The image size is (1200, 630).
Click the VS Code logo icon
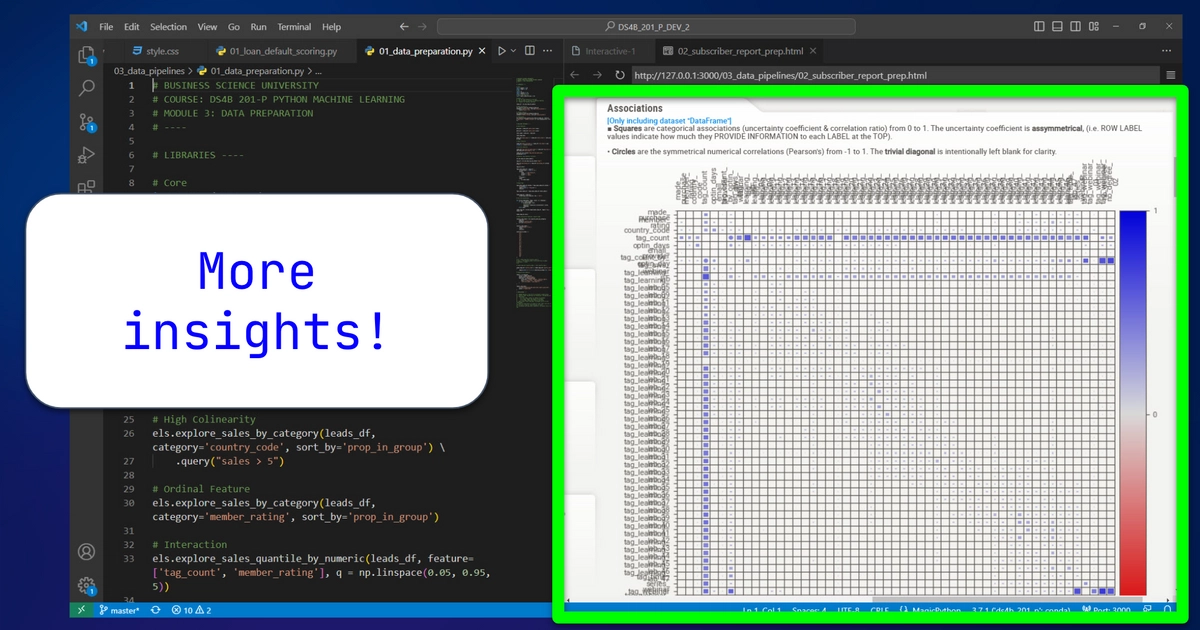click(82, 26)
